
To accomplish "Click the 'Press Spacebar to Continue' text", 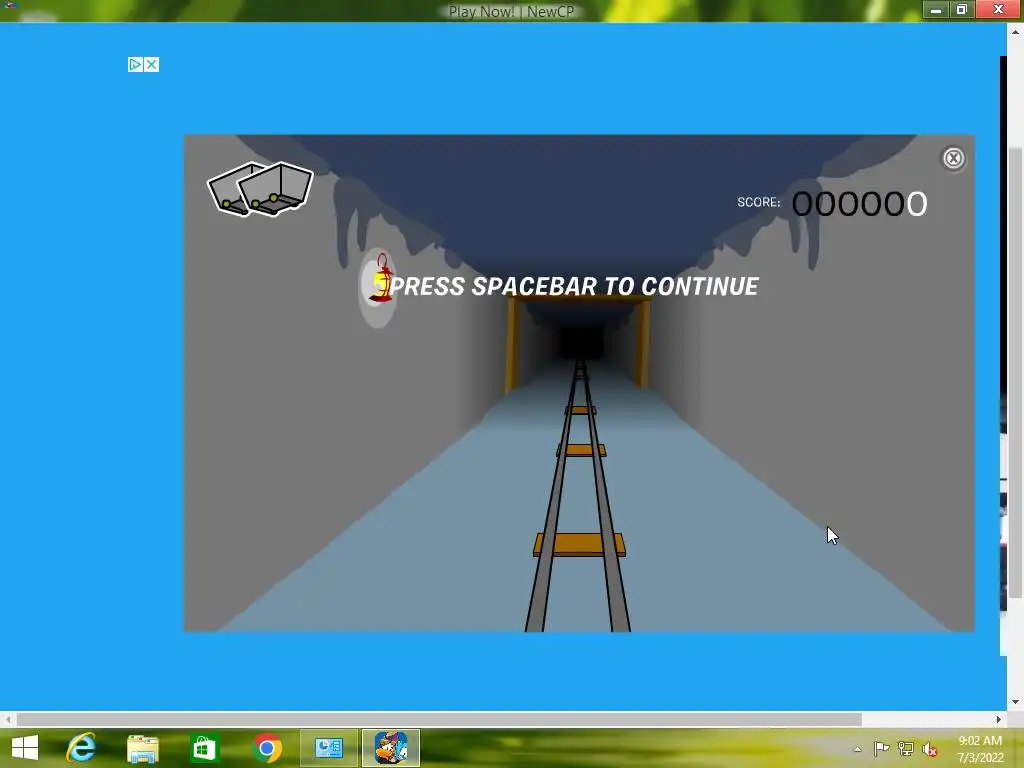I will pos(573,287).
